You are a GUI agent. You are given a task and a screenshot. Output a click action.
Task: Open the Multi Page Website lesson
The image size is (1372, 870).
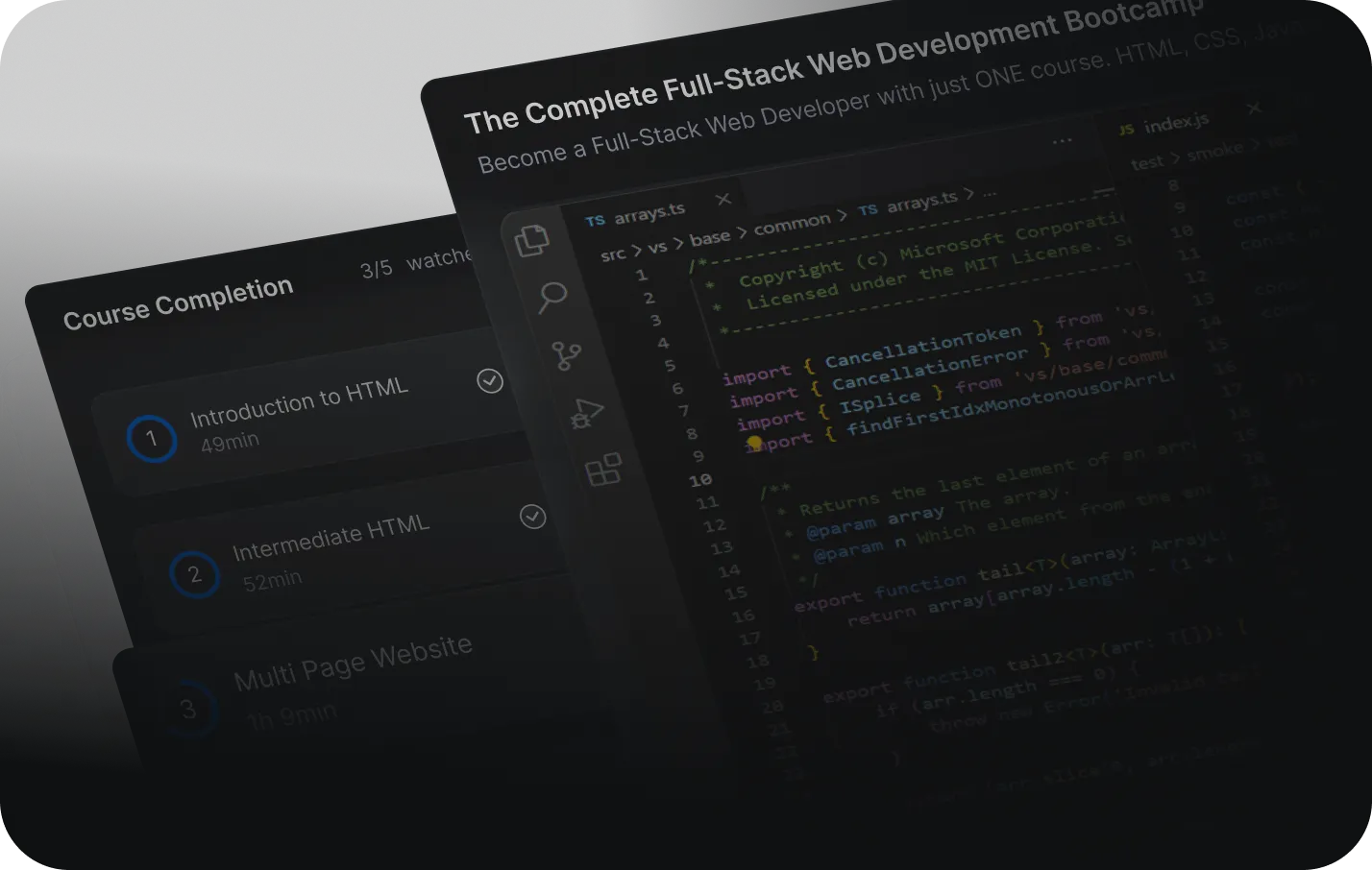click(x=365, y=693)
